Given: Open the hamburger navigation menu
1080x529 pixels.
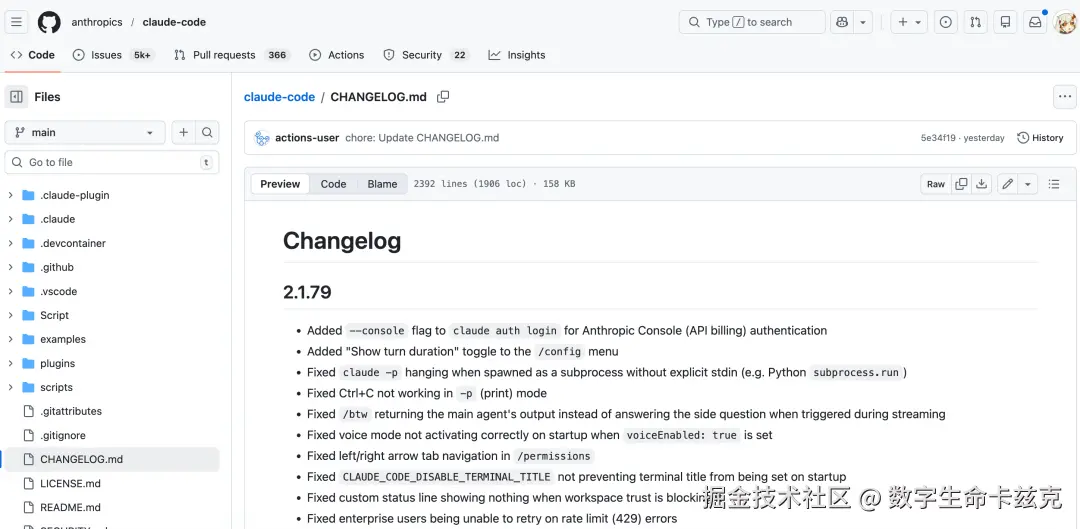Looking at the screenshot, I should coord(17,22).
